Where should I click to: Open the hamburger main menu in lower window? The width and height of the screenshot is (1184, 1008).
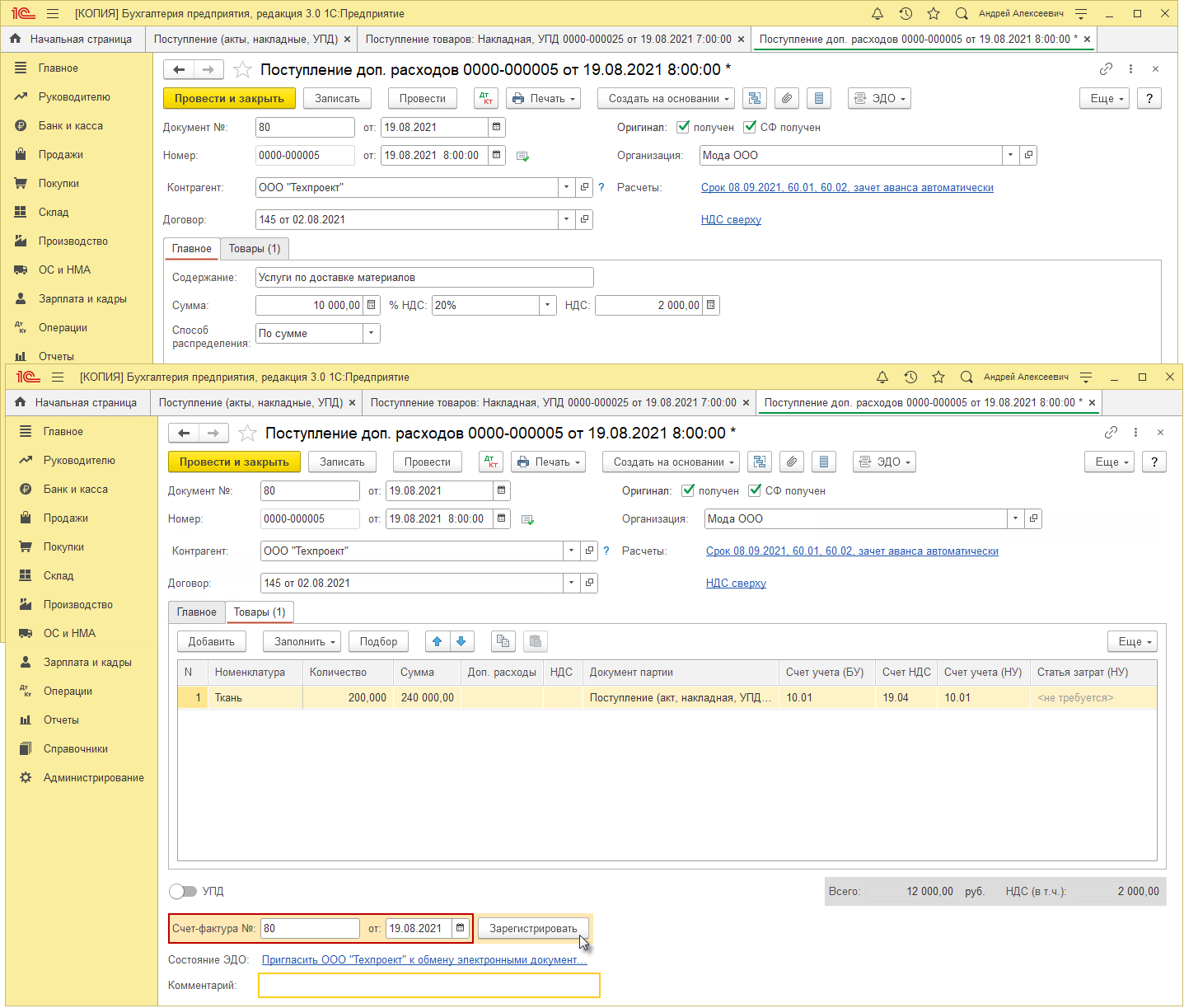click(x=58, y=377)
